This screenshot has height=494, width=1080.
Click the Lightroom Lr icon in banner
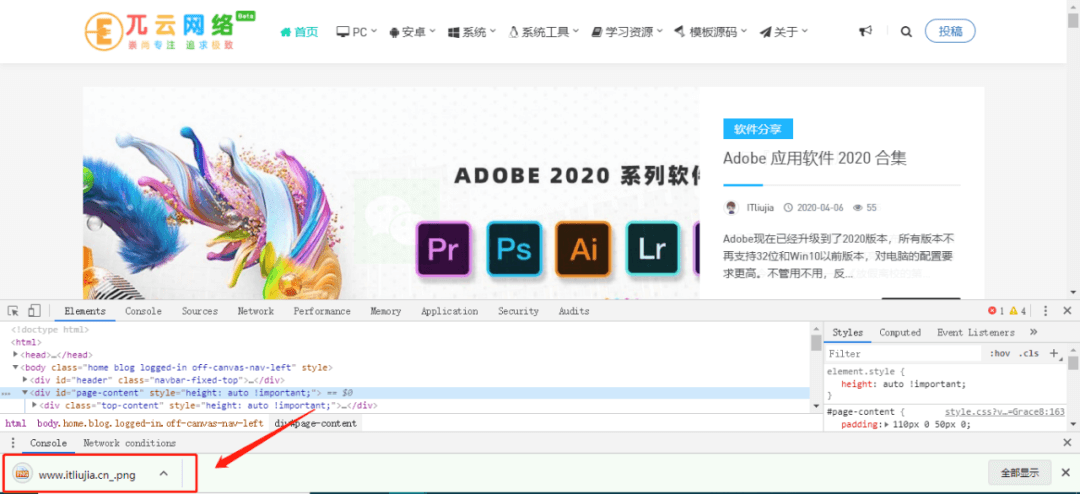653,249
